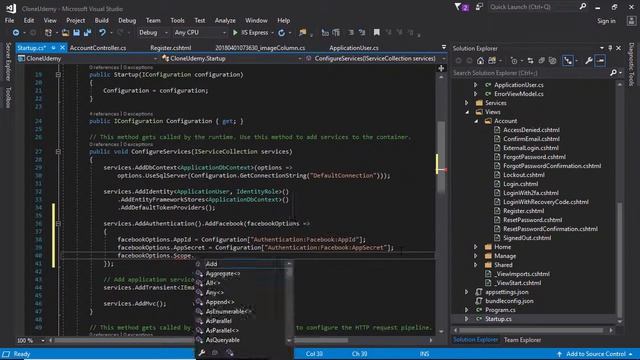Toggle auto-hide pin of Solution Explorer
640x360 pixels.
[610, 48]
